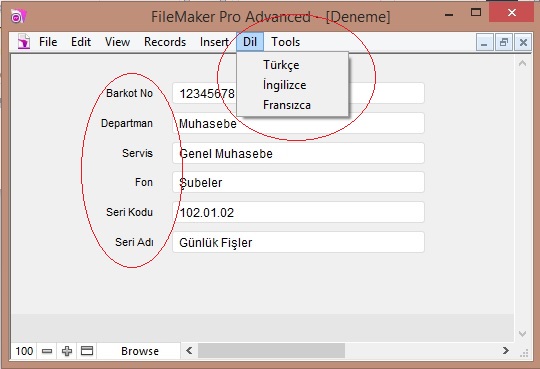The height and width of the screenshot is (369, 540).
Task: Toggle the status toolbar icon
Action: pyautogui.click(x=87, y=351)
